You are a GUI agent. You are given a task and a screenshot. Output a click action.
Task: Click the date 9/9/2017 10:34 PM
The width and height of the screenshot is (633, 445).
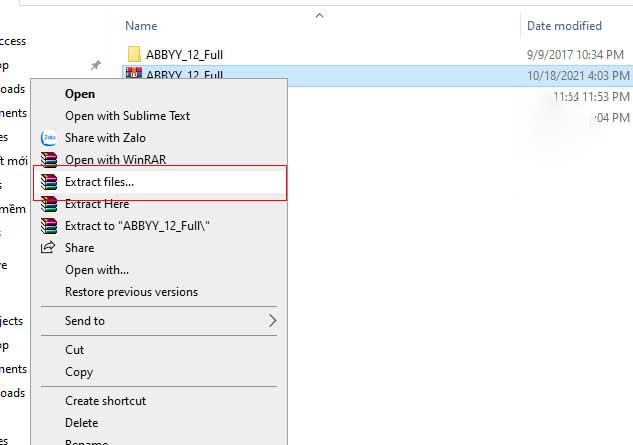point(575,55)
